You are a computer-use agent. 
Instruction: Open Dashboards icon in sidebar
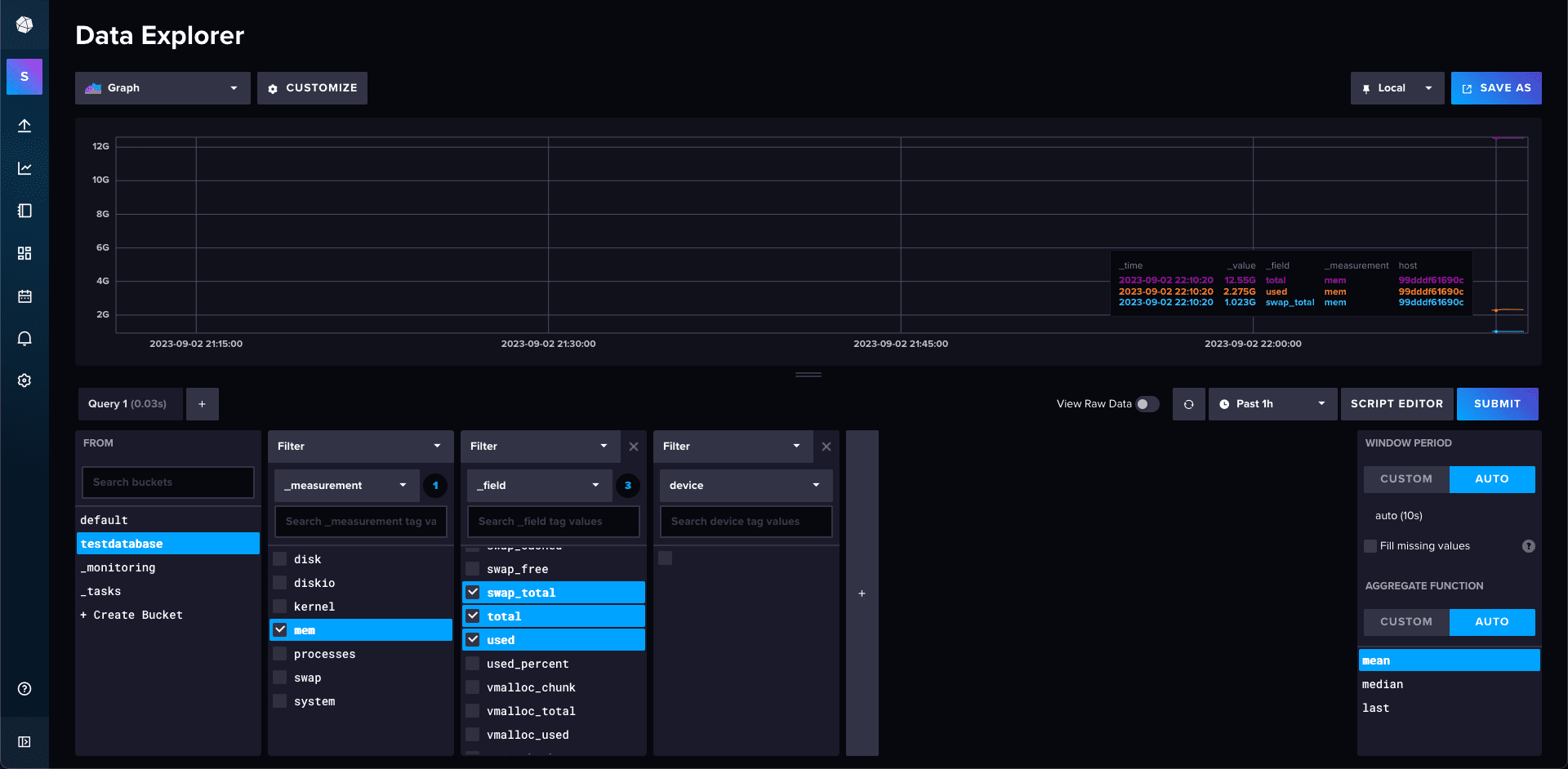coord(24,253)
